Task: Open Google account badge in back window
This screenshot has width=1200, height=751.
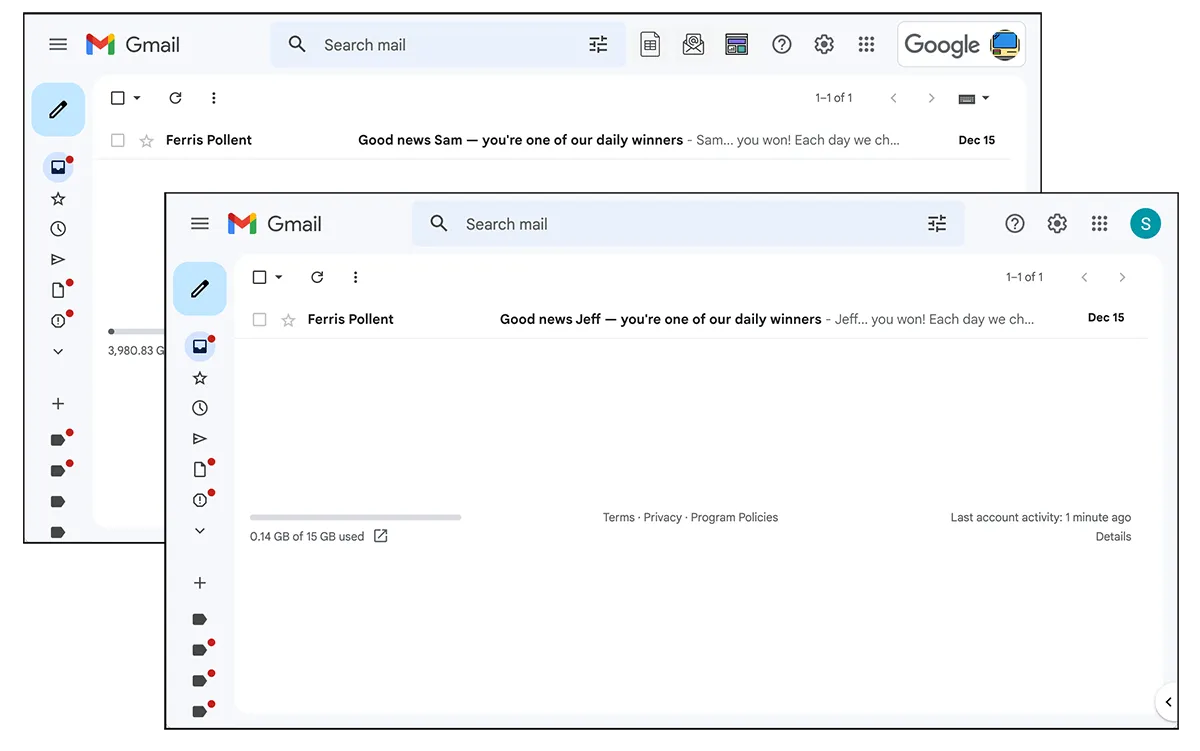Action: point(961,45)
